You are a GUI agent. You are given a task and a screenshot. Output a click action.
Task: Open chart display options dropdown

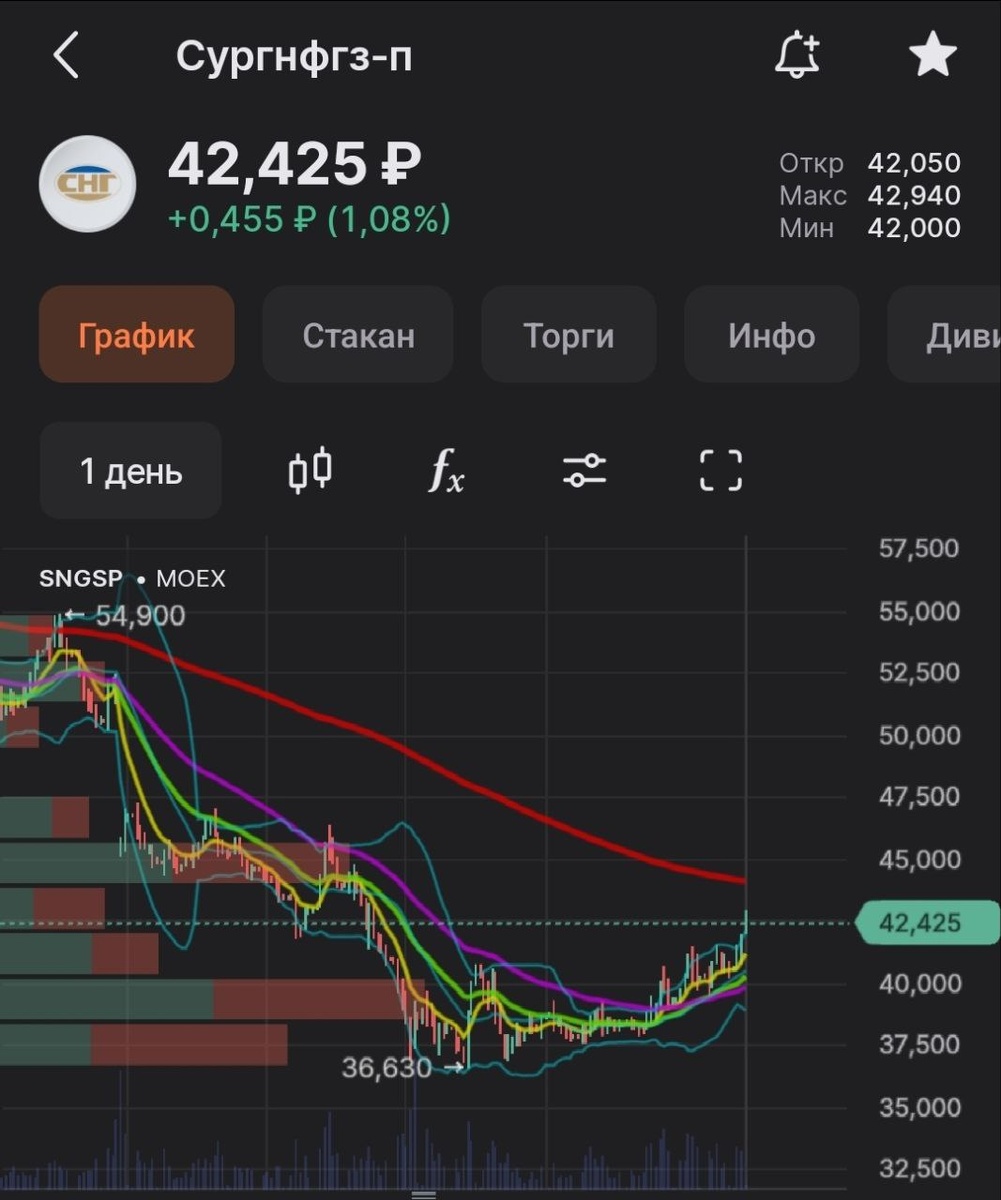pos(584,470)
